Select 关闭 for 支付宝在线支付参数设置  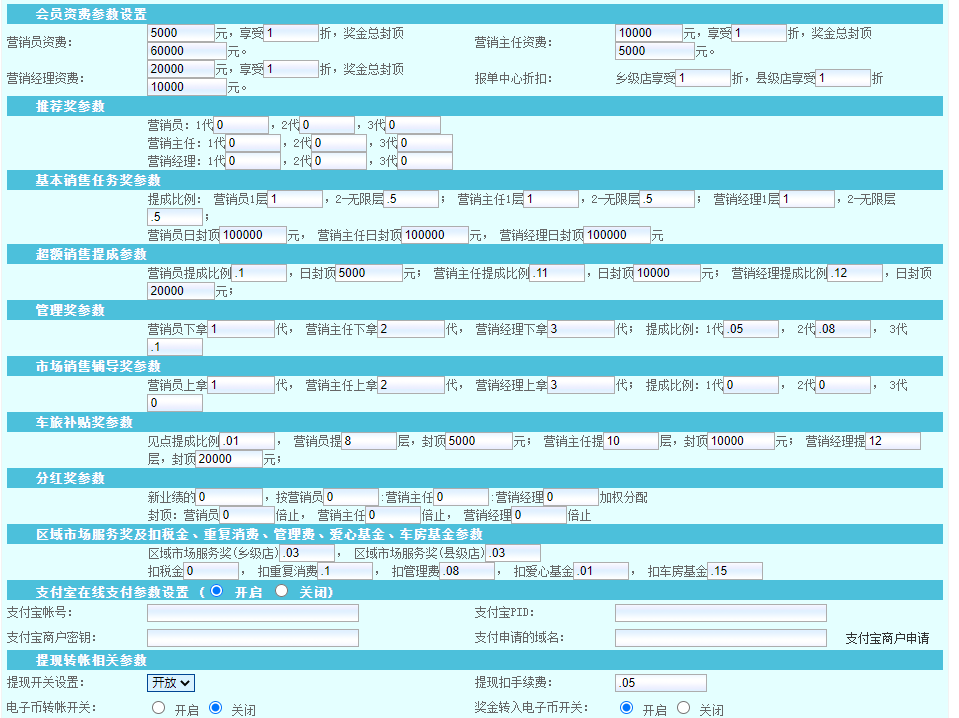281,591
